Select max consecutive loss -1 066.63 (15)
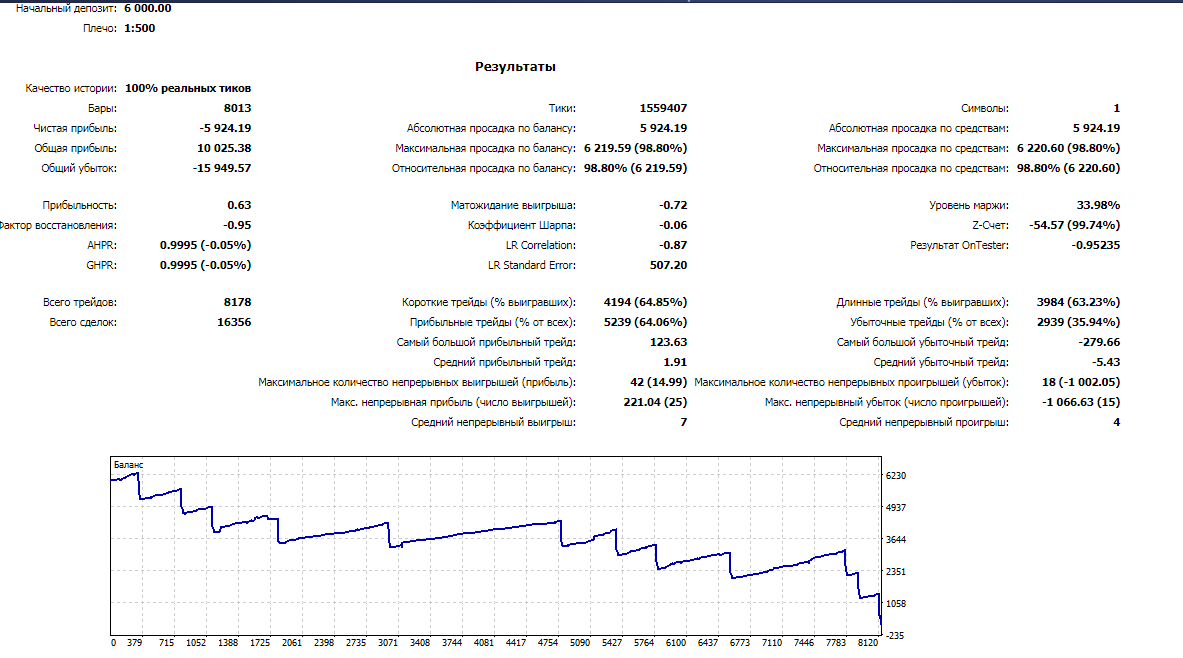This screenshot has width=1183, height=658. (1081, 402)
